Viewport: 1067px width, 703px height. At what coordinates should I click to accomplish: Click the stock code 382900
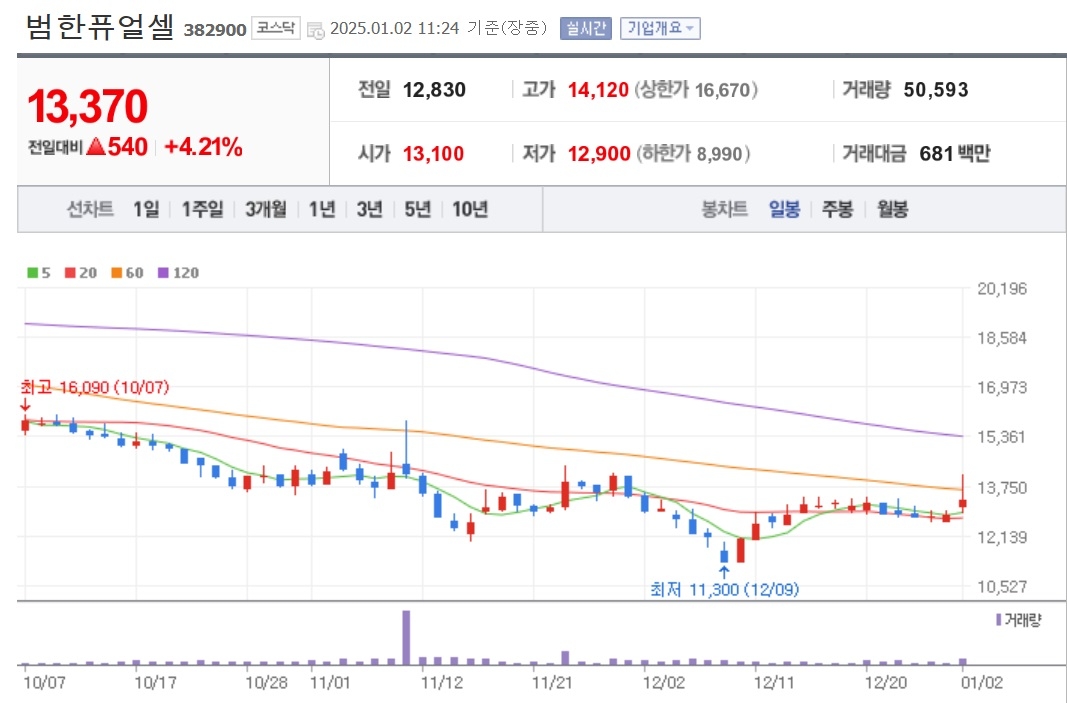215,30
